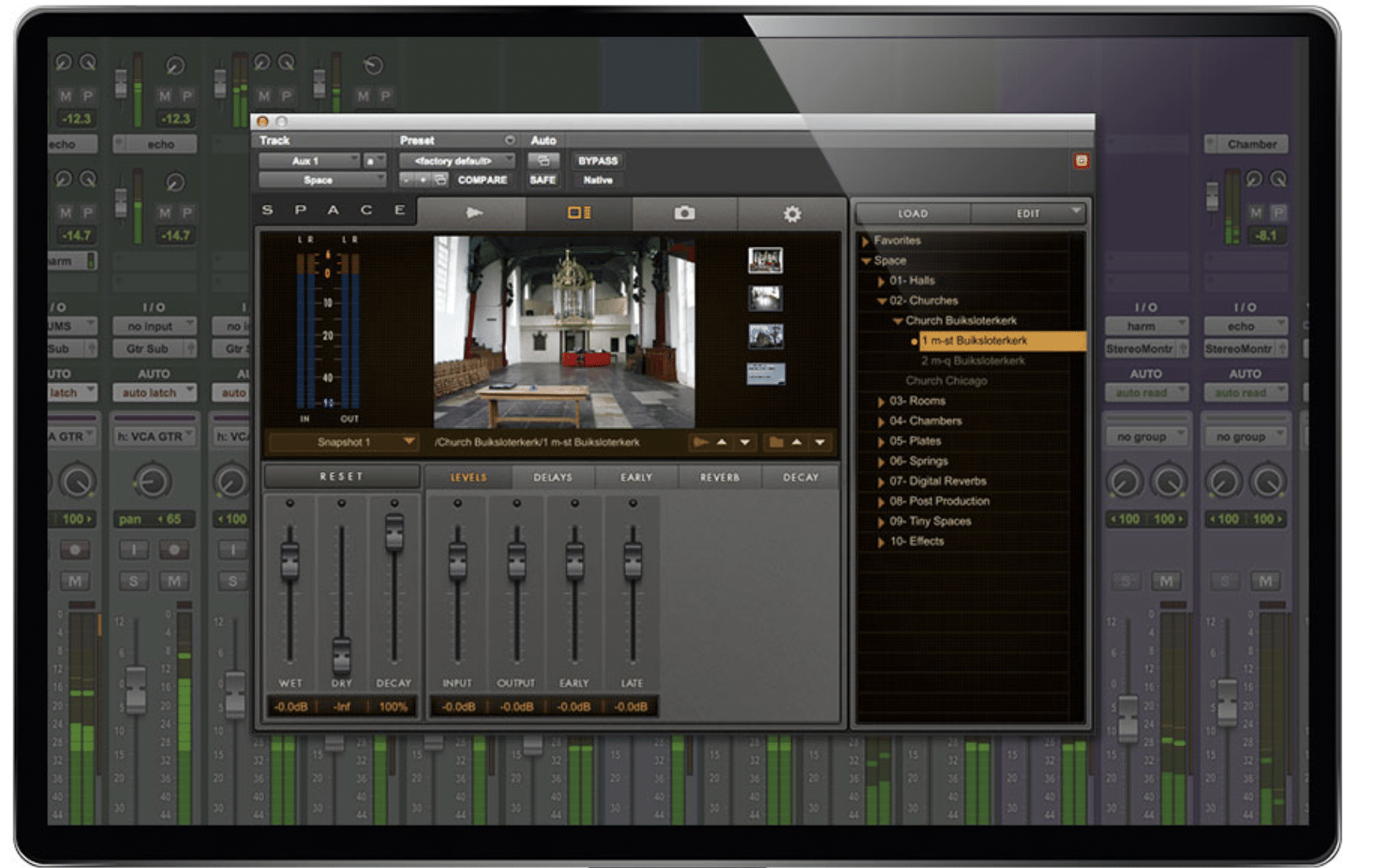Go to previous folder with the folder up arrow
The width and height of the screenshot is (1396, 868).
tap(797, 442)
